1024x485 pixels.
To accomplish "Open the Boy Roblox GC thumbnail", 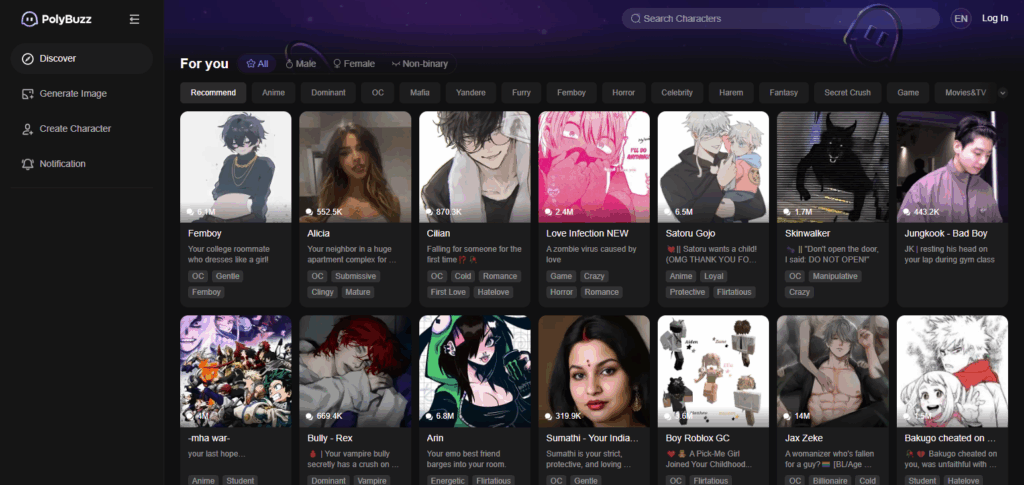I will [713, 371].
